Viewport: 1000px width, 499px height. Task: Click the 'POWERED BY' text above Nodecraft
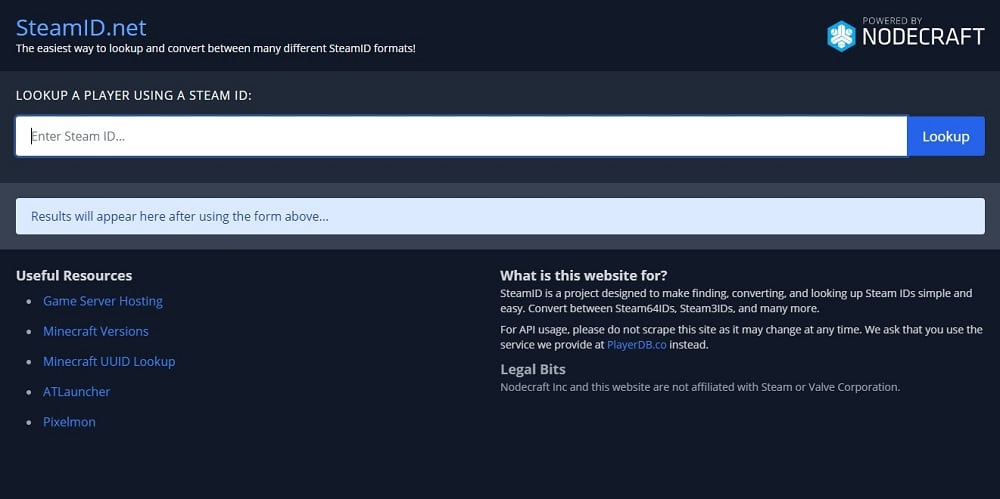click(x=891, y=20)
